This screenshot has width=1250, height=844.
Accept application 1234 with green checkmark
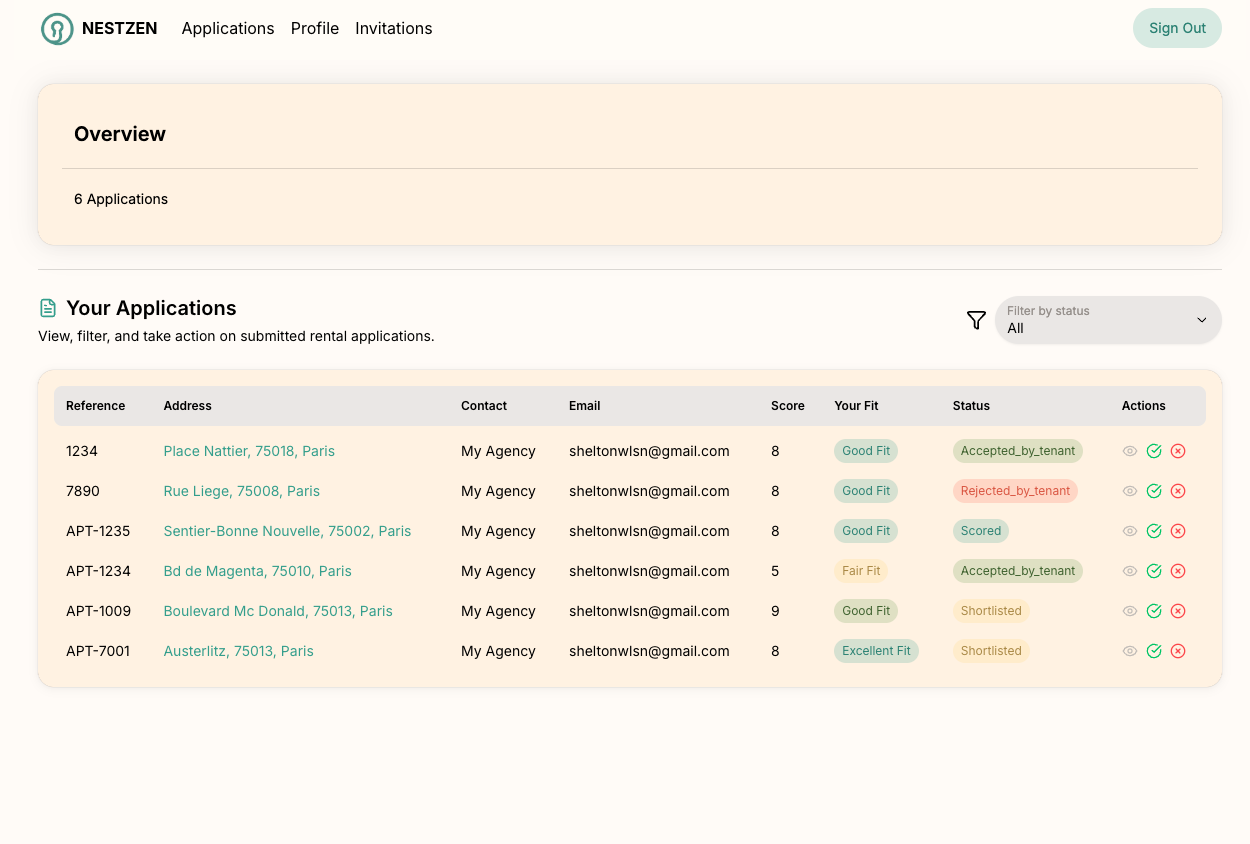click(x=1154, y=451)
